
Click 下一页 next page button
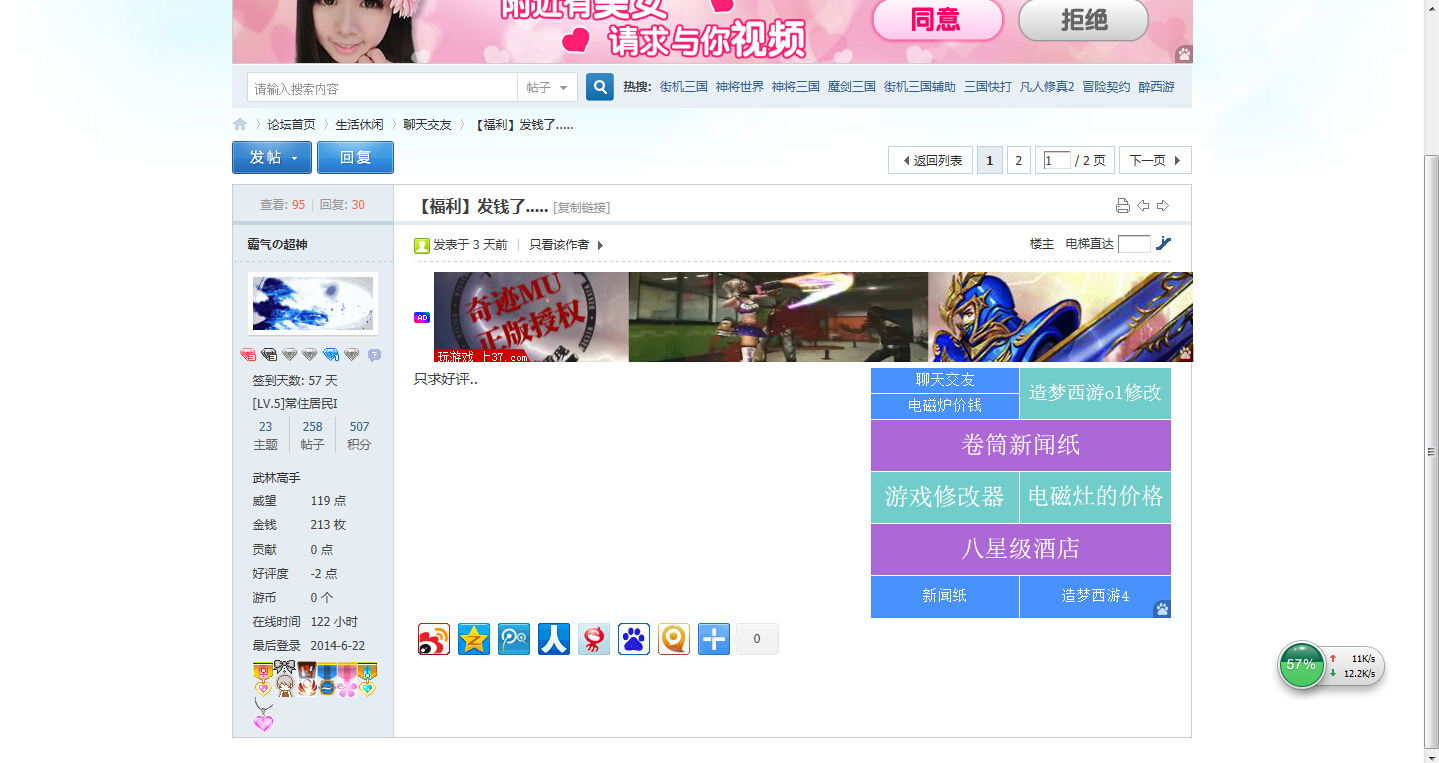coord(1155,160)
